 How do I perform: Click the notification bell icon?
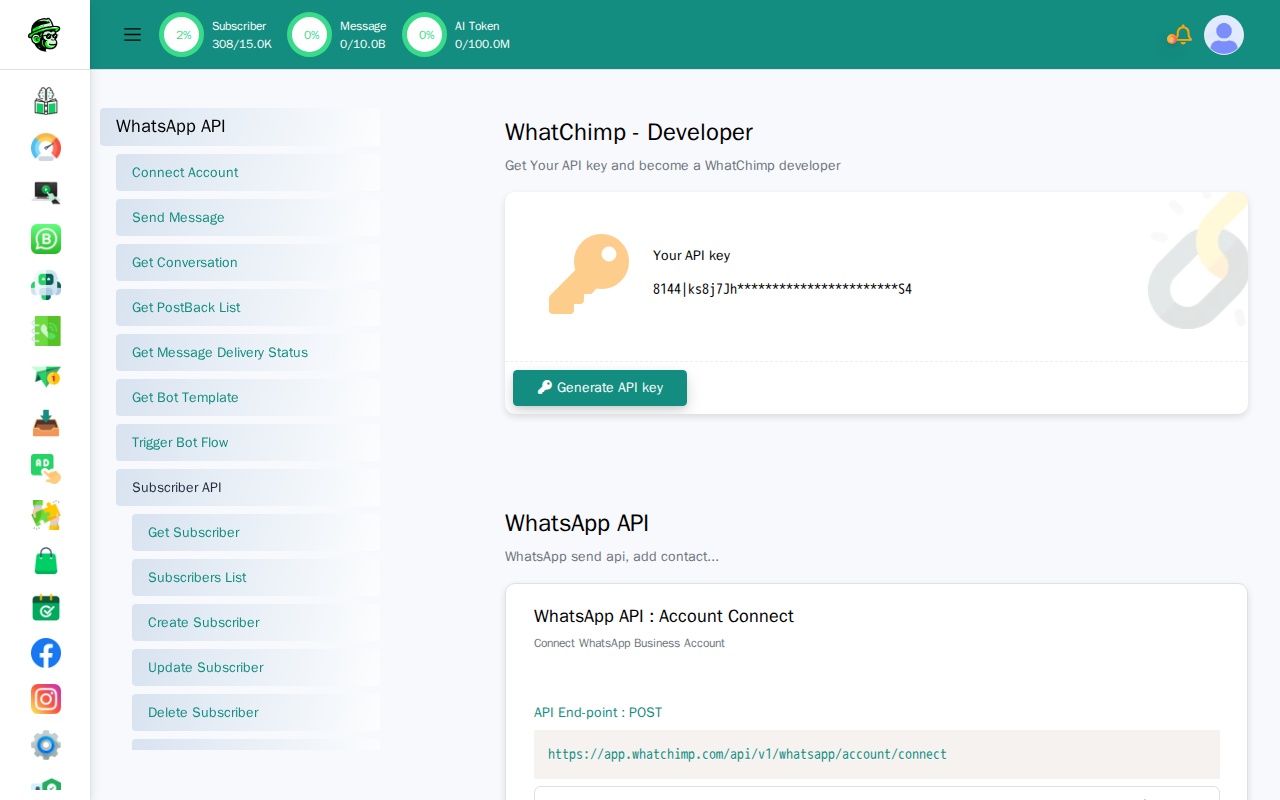click(x=1182, y=35)
